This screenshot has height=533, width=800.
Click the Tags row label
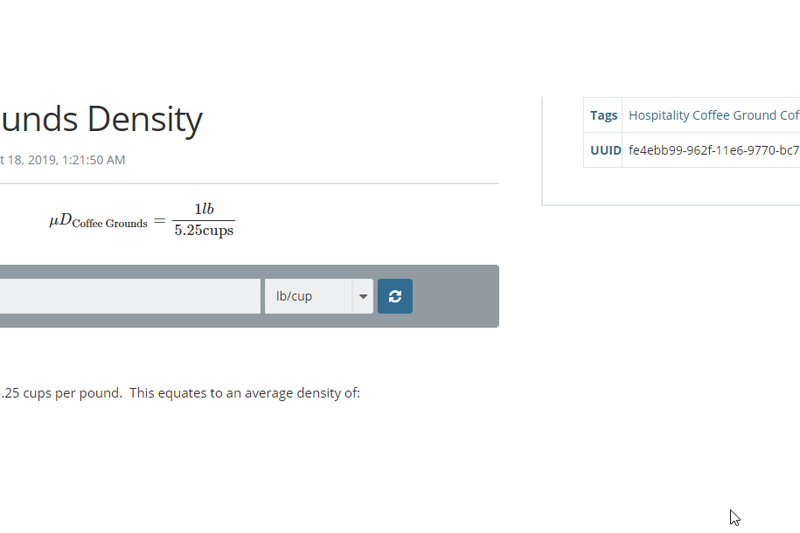[x=603, y=115]
